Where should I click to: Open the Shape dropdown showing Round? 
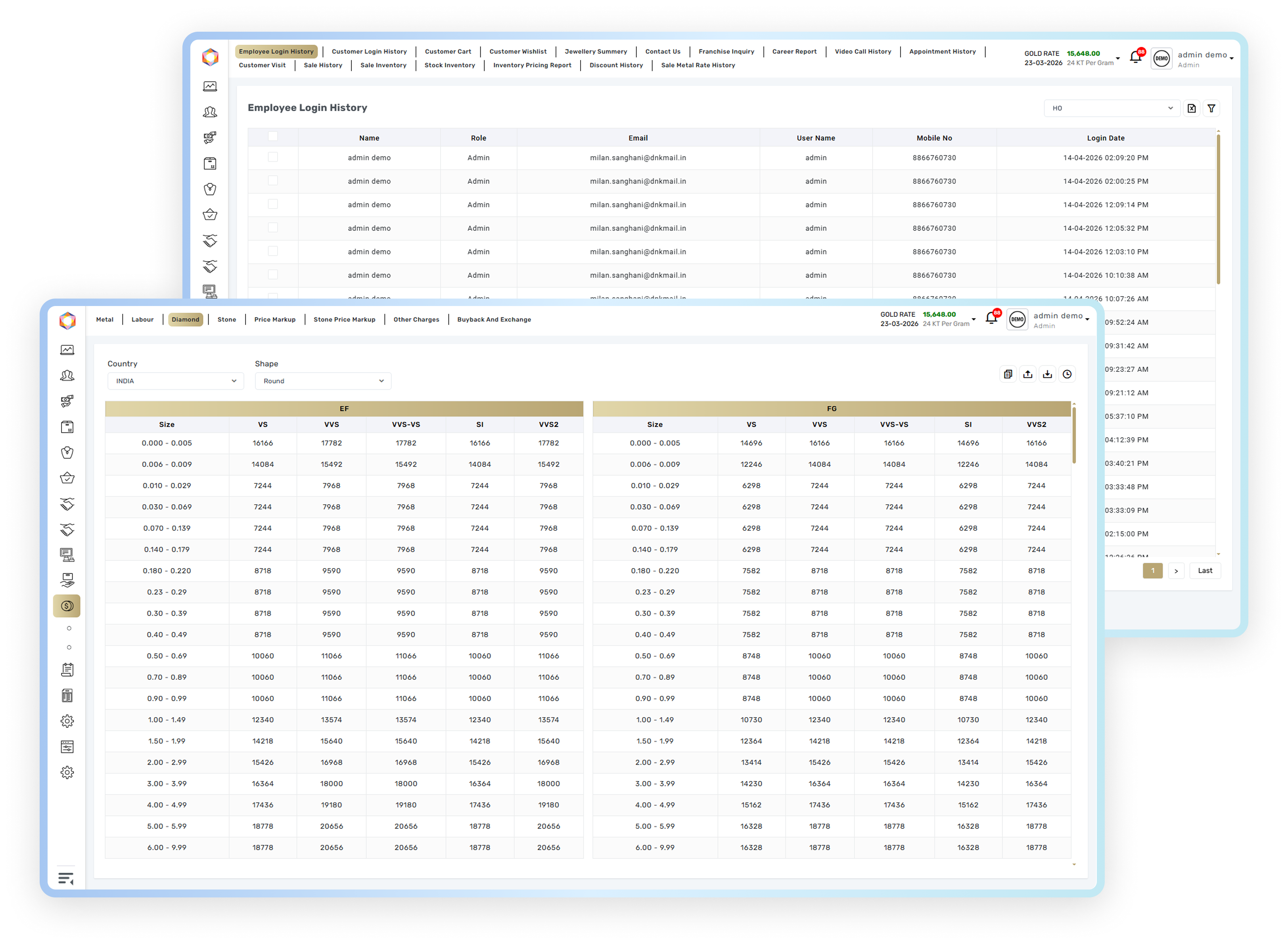click(x=323, y=381)
